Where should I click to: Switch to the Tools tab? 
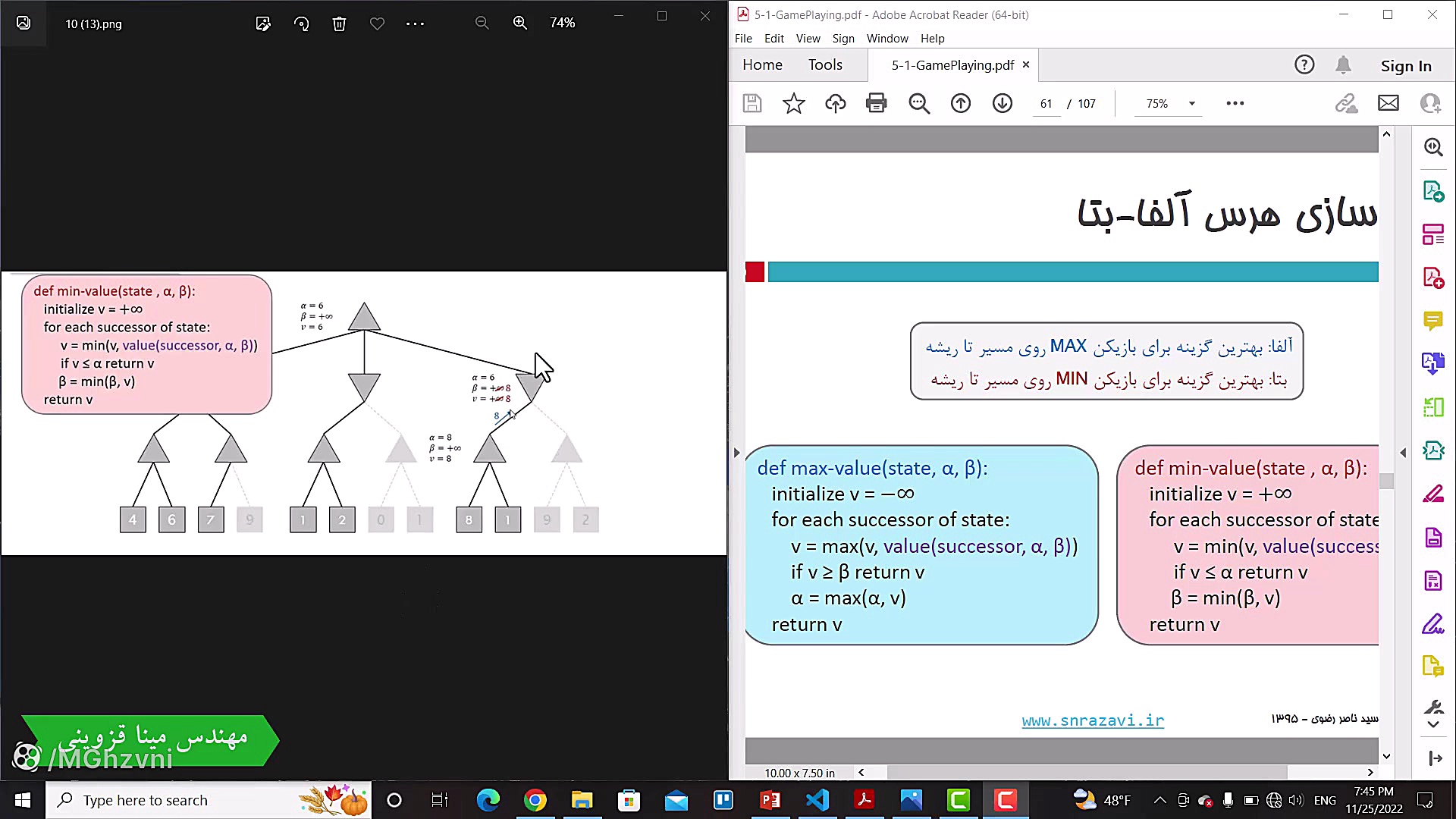click(x=824, y=65)
